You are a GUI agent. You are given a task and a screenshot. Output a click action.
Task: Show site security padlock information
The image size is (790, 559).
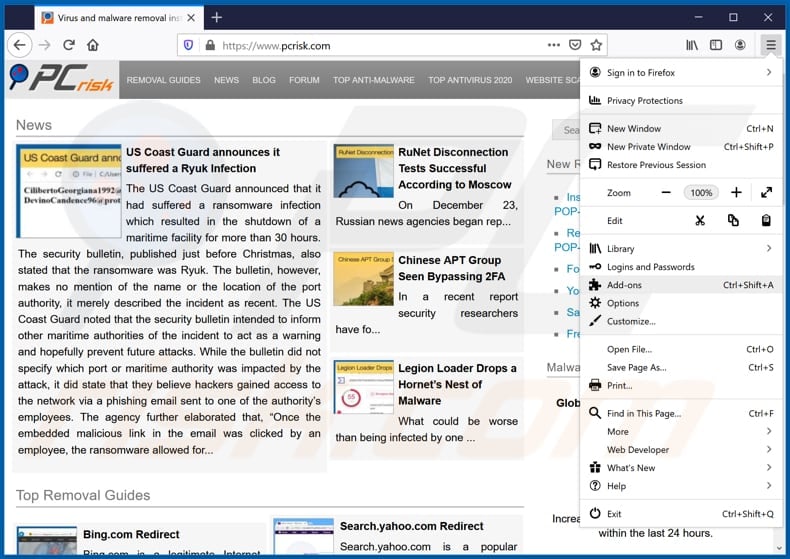210,45
